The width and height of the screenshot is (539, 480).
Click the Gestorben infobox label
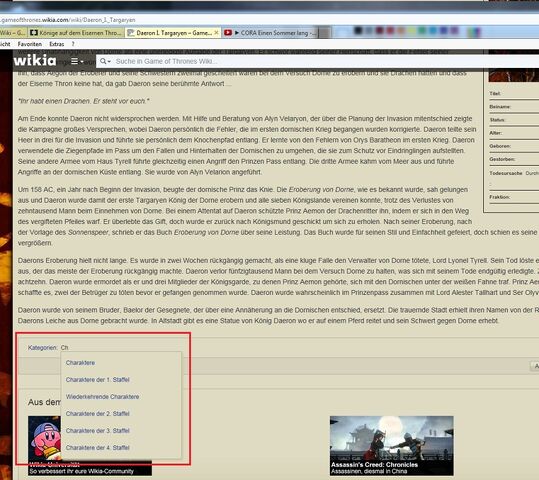tap(502, 159)
